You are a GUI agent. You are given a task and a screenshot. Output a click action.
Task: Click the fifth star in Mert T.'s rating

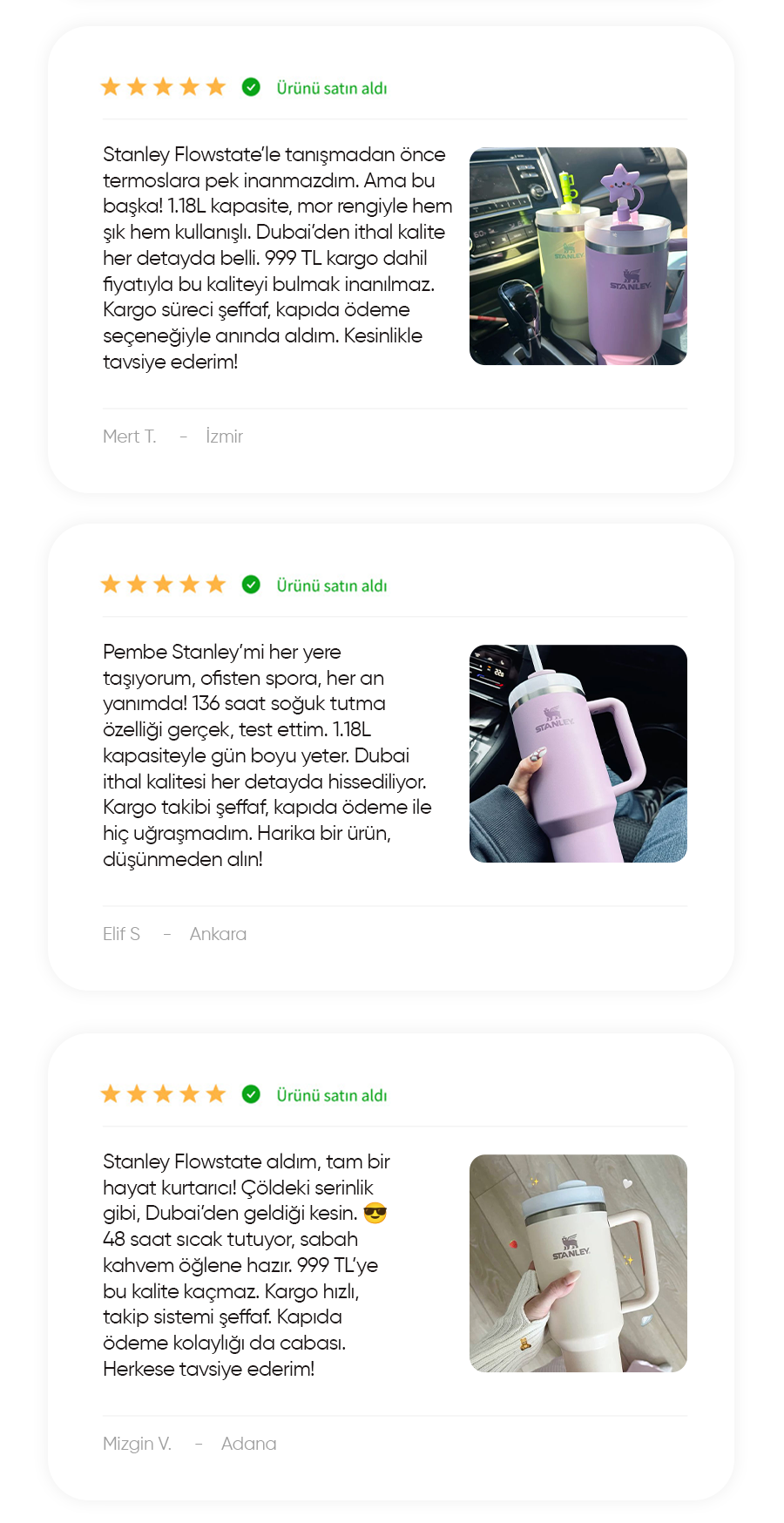216,86
